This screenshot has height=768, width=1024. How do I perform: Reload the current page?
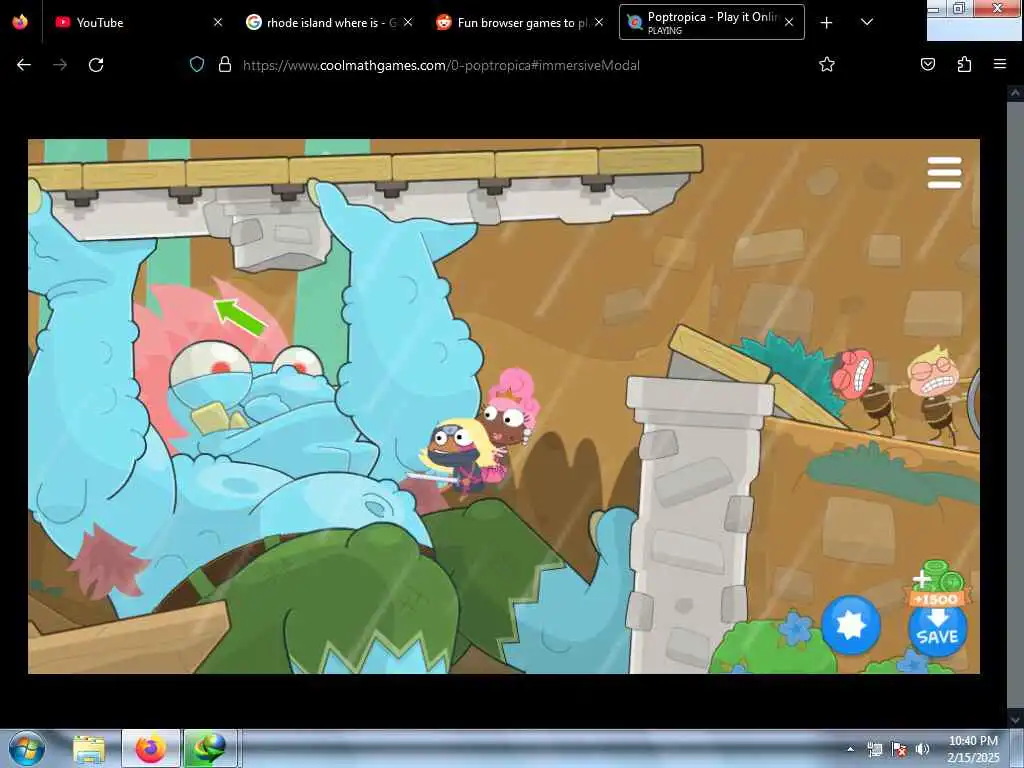pos(96,65)
